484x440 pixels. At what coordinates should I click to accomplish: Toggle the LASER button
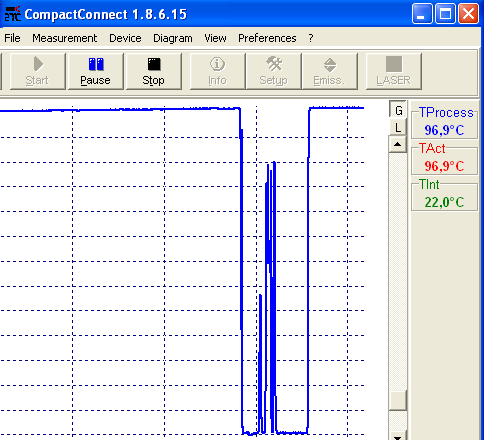pos(394,71)
